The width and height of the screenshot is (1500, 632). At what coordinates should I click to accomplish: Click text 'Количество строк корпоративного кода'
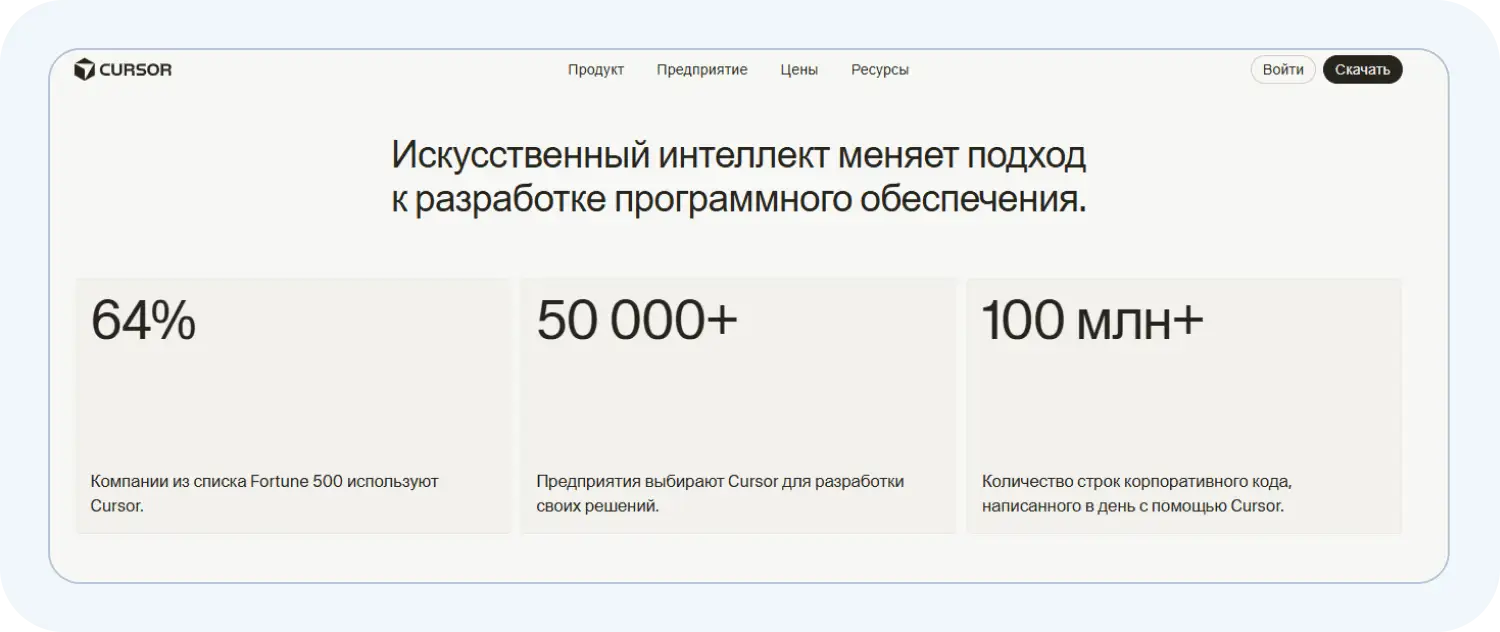(x=1137, y=482)
